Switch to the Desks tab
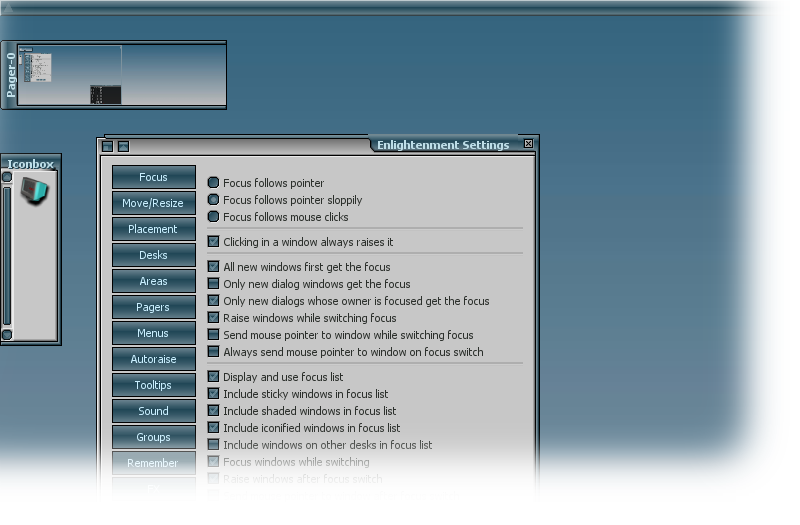This screenshot has width=800, height=525. (x=154, y=255)
